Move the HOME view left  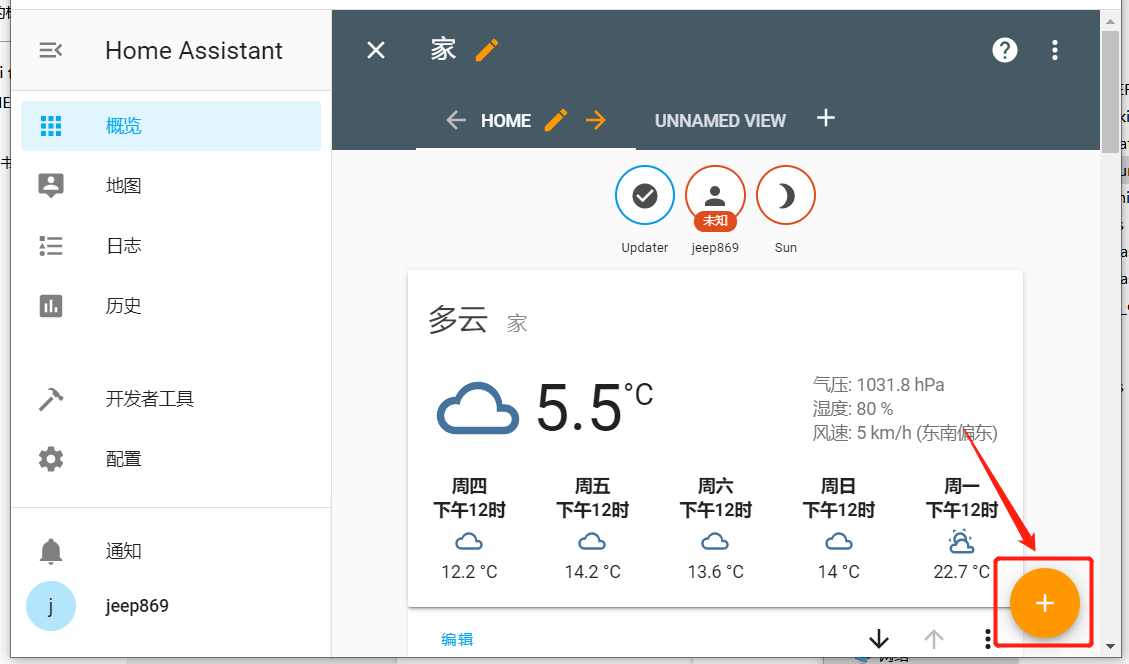click(456, 120)
